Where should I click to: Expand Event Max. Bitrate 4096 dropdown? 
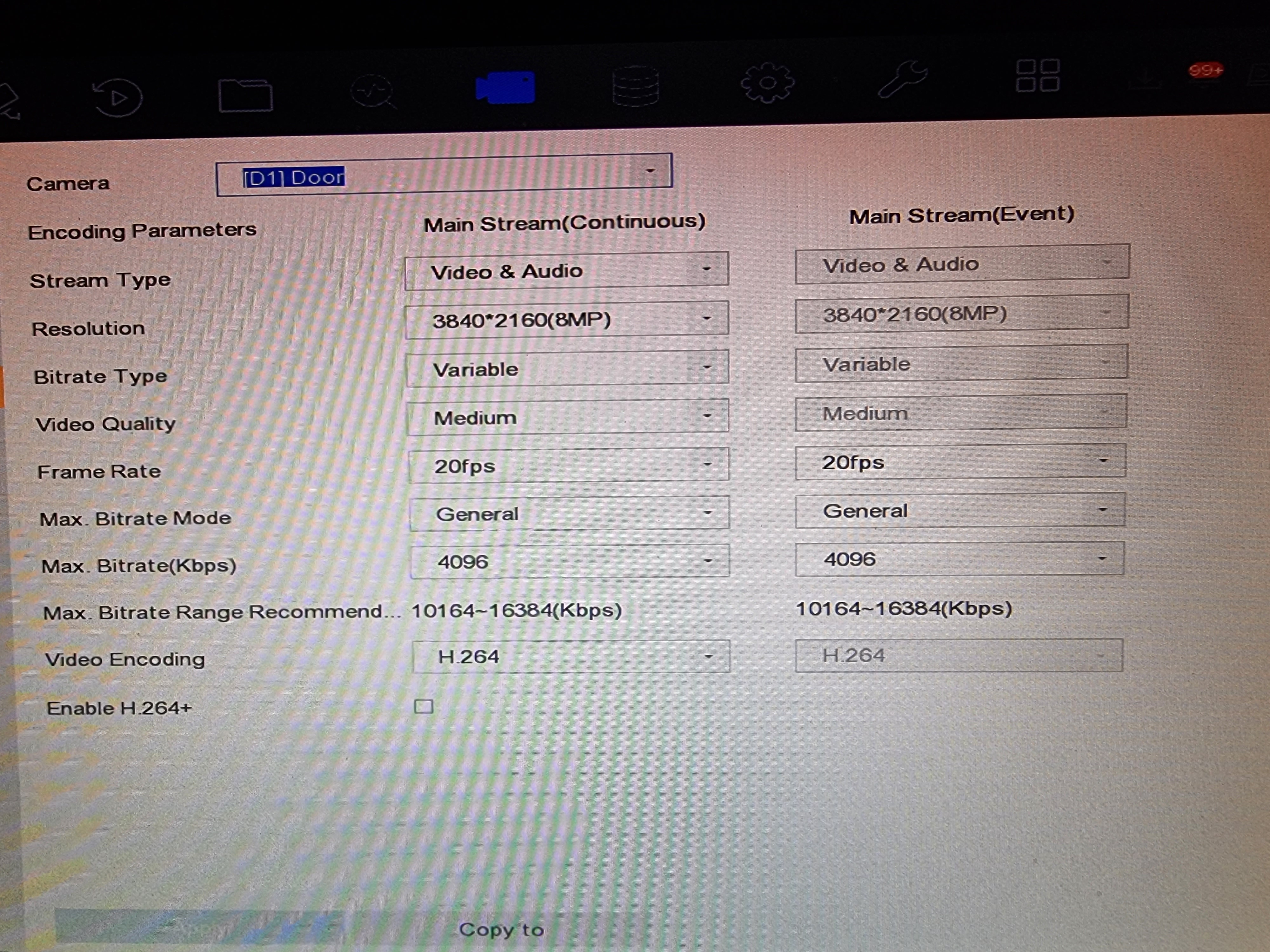click(x=1101, y=558)
